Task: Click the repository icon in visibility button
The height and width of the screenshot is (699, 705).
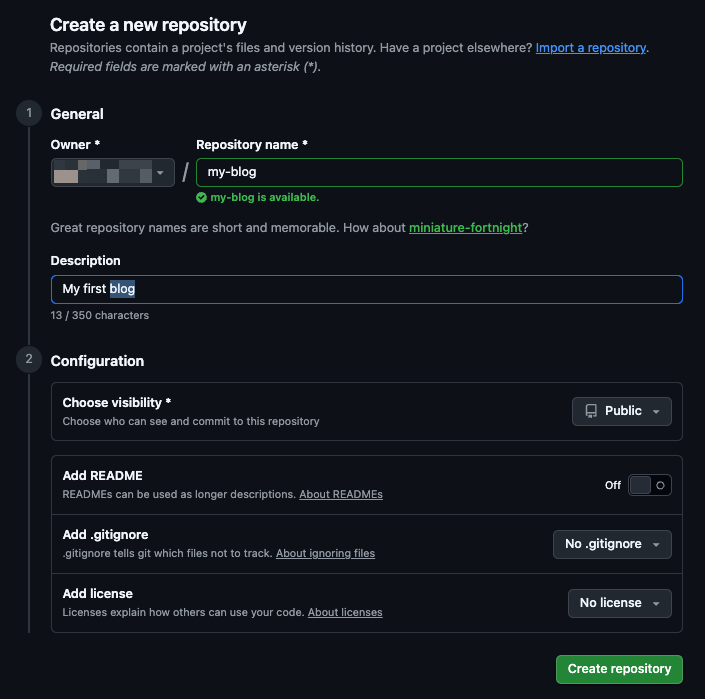Action: [591, 411]
